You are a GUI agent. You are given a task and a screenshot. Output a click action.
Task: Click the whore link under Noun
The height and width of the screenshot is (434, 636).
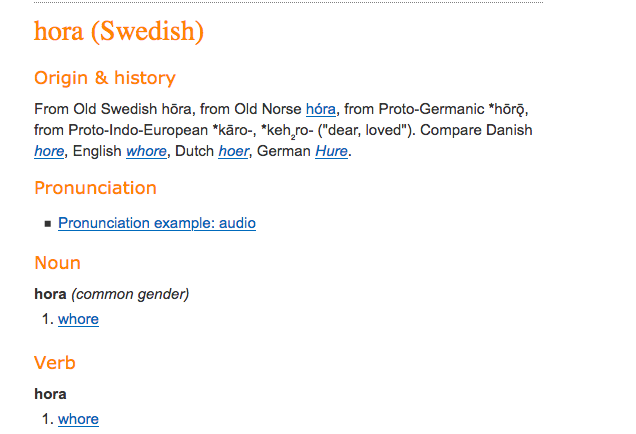[78, 319]
